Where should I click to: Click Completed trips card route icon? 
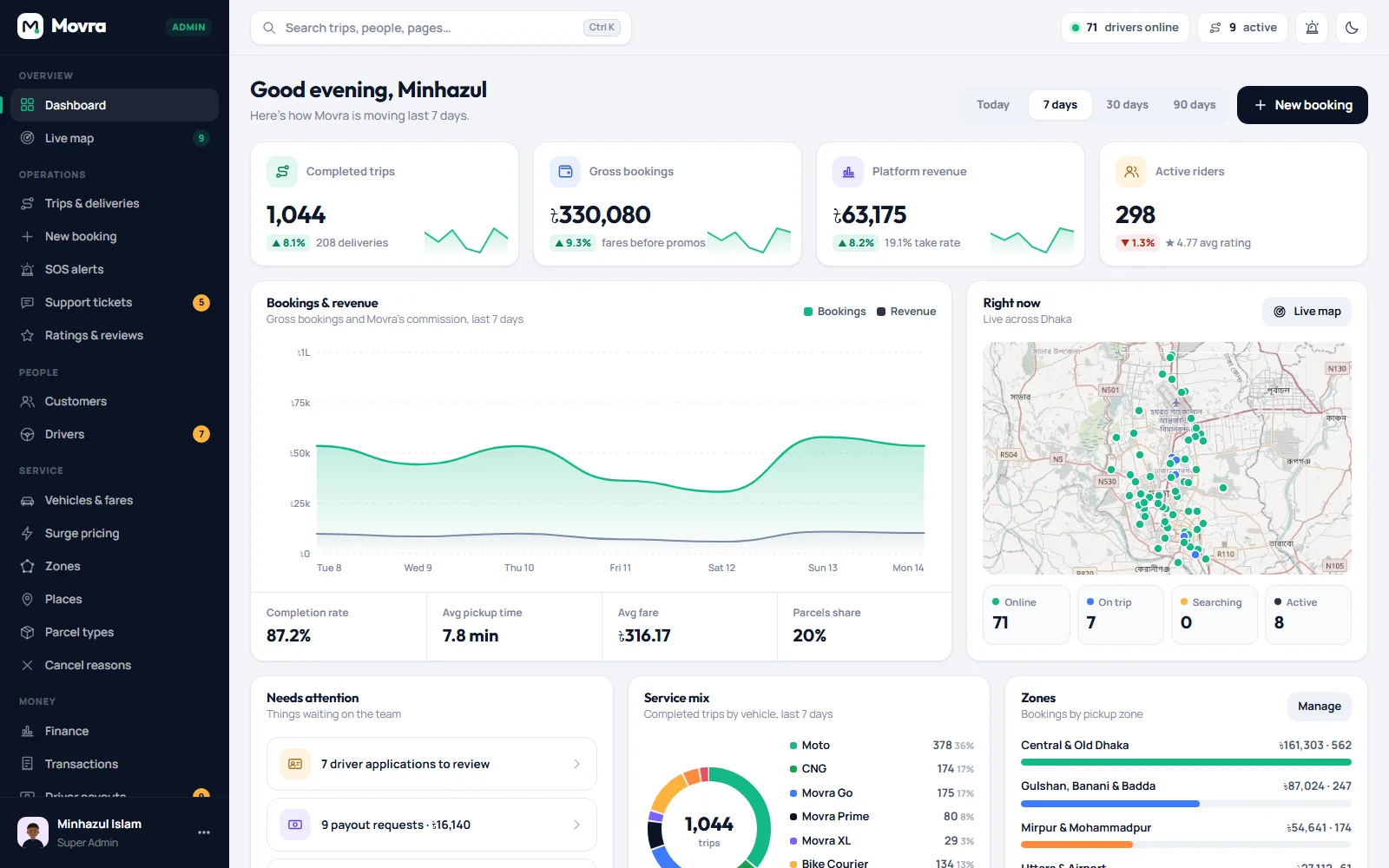[x=282, y=172]
